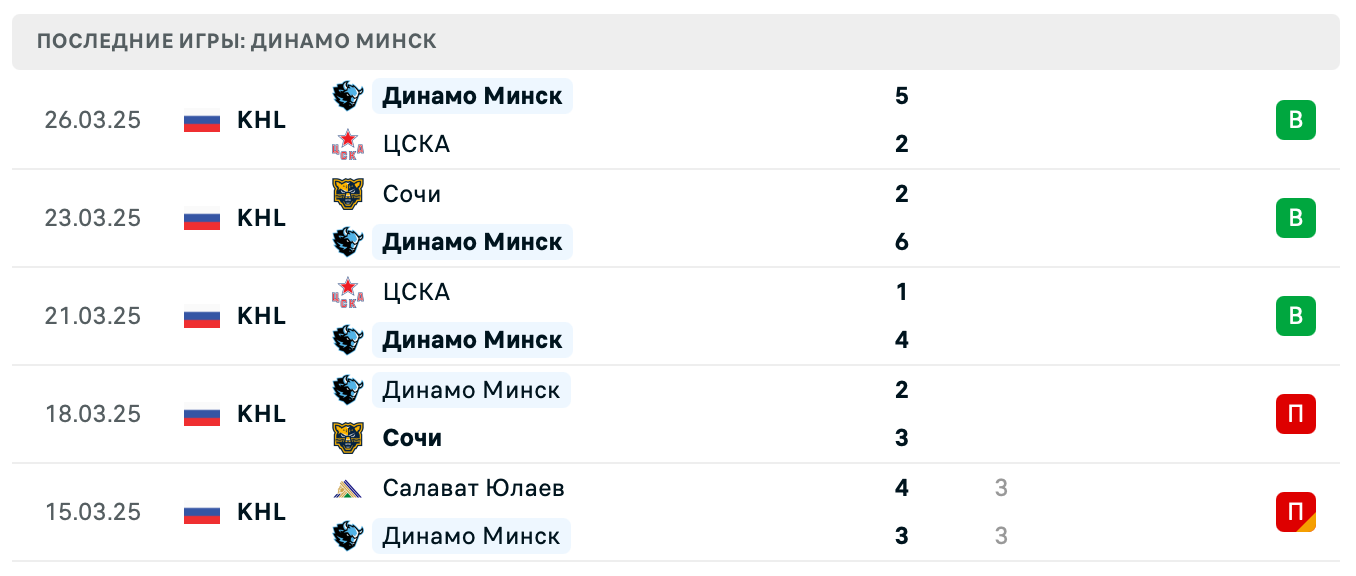Image resolution: width=1356 pixels, height=576 pixels.
Task: Click the Dinamo Minsk logo in the Sochi match
Action: coord(348,242)
